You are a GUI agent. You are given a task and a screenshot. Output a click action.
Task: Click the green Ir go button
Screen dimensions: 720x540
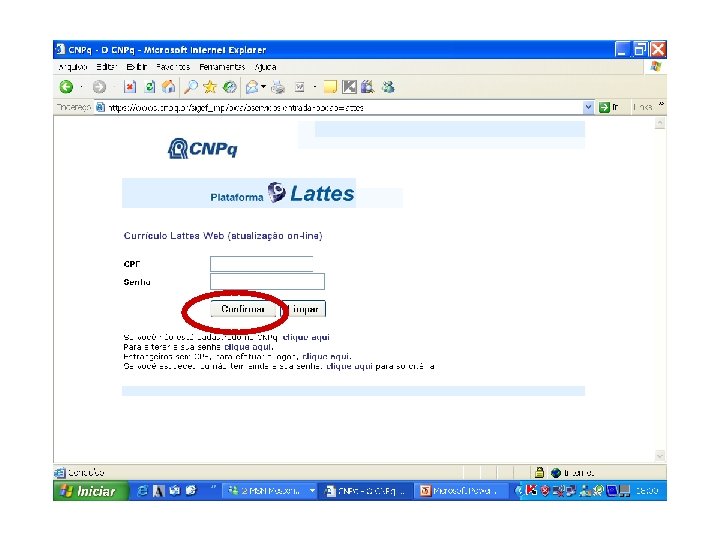pyautogui.click(x=609, y=108)
